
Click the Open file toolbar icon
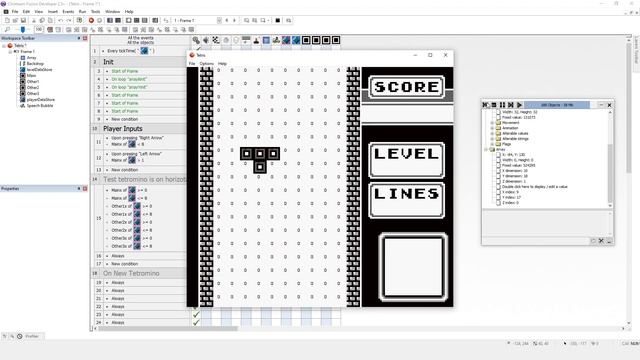coord(15,20)
